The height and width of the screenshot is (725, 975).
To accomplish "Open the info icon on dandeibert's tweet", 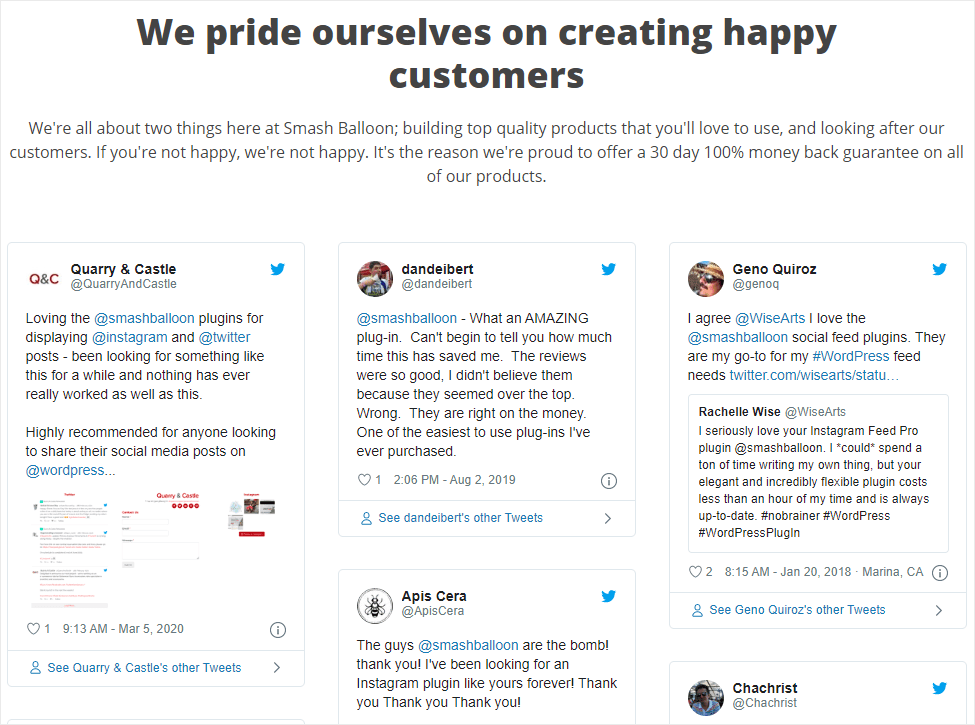I will [x=608, y=480].
